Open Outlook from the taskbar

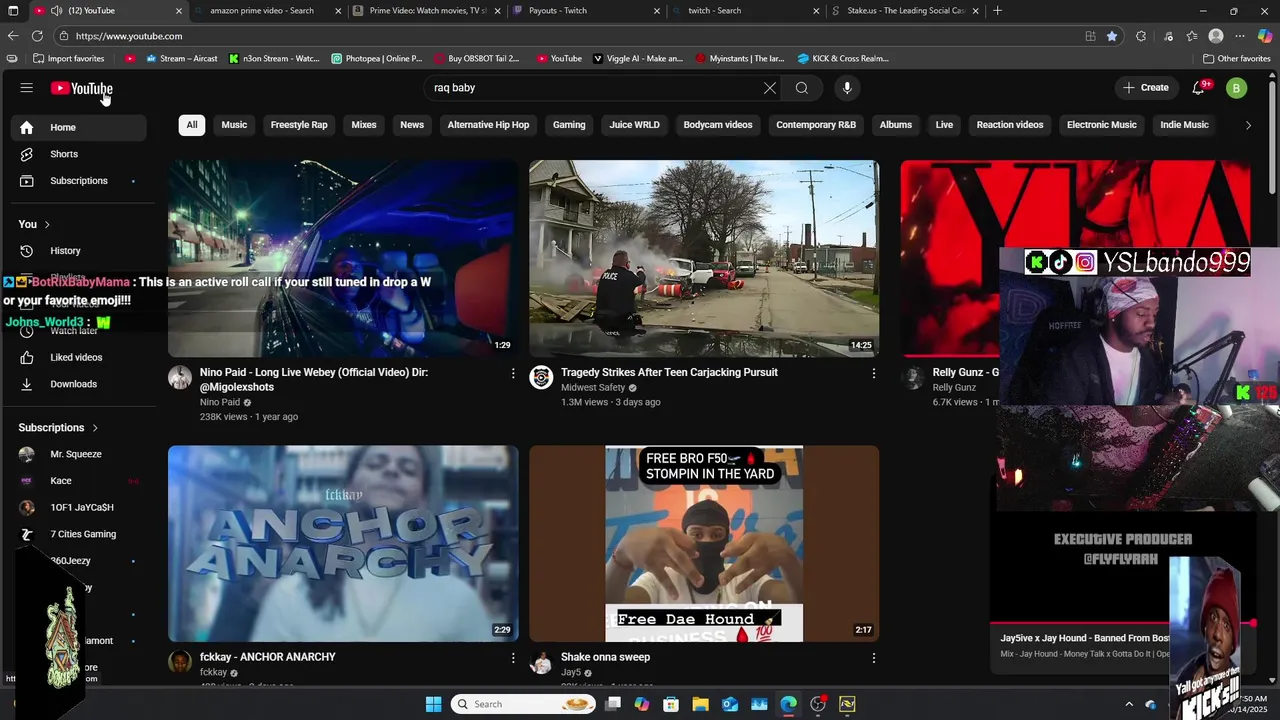click(x=730, y=704)
